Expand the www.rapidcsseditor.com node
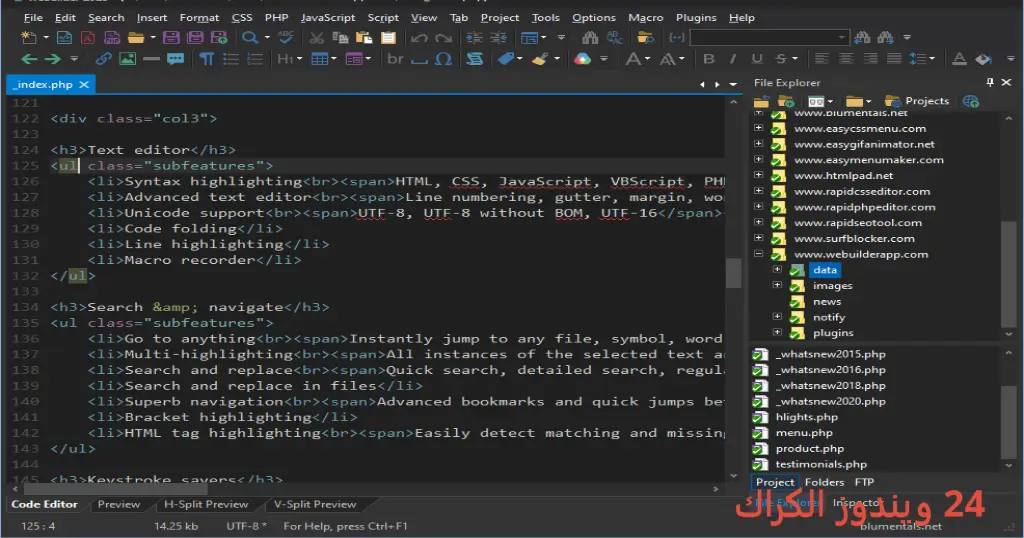This screenshot has height=538, width=1024. pos(758,190)
